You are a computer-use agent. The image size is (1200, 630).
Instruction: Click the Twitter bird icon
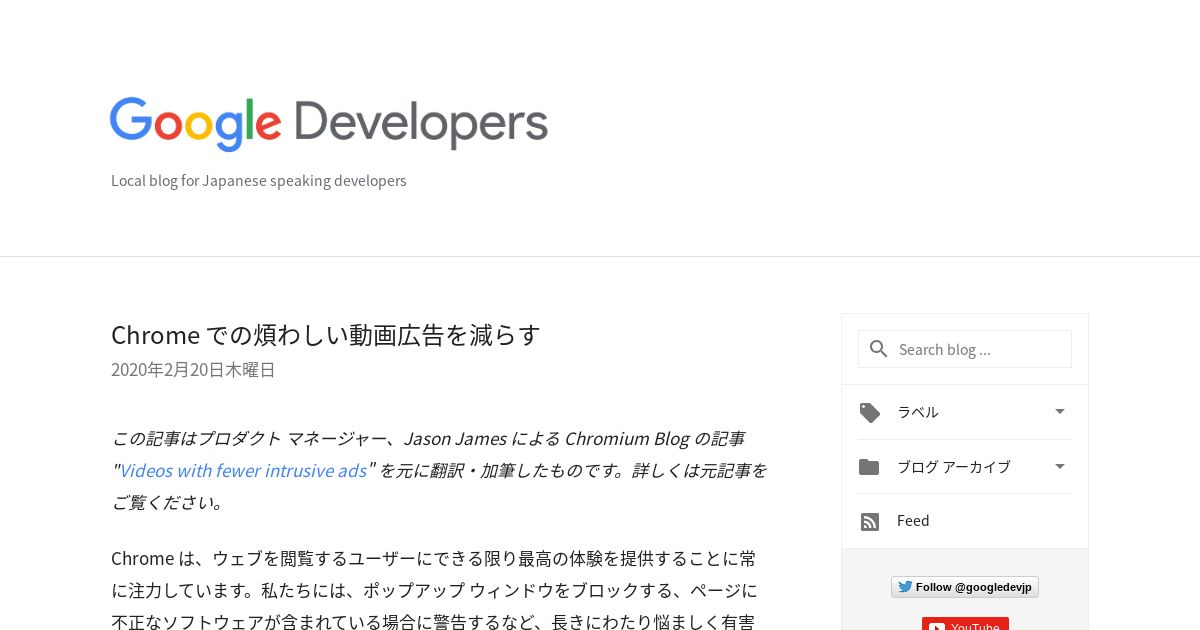(904, 587)
